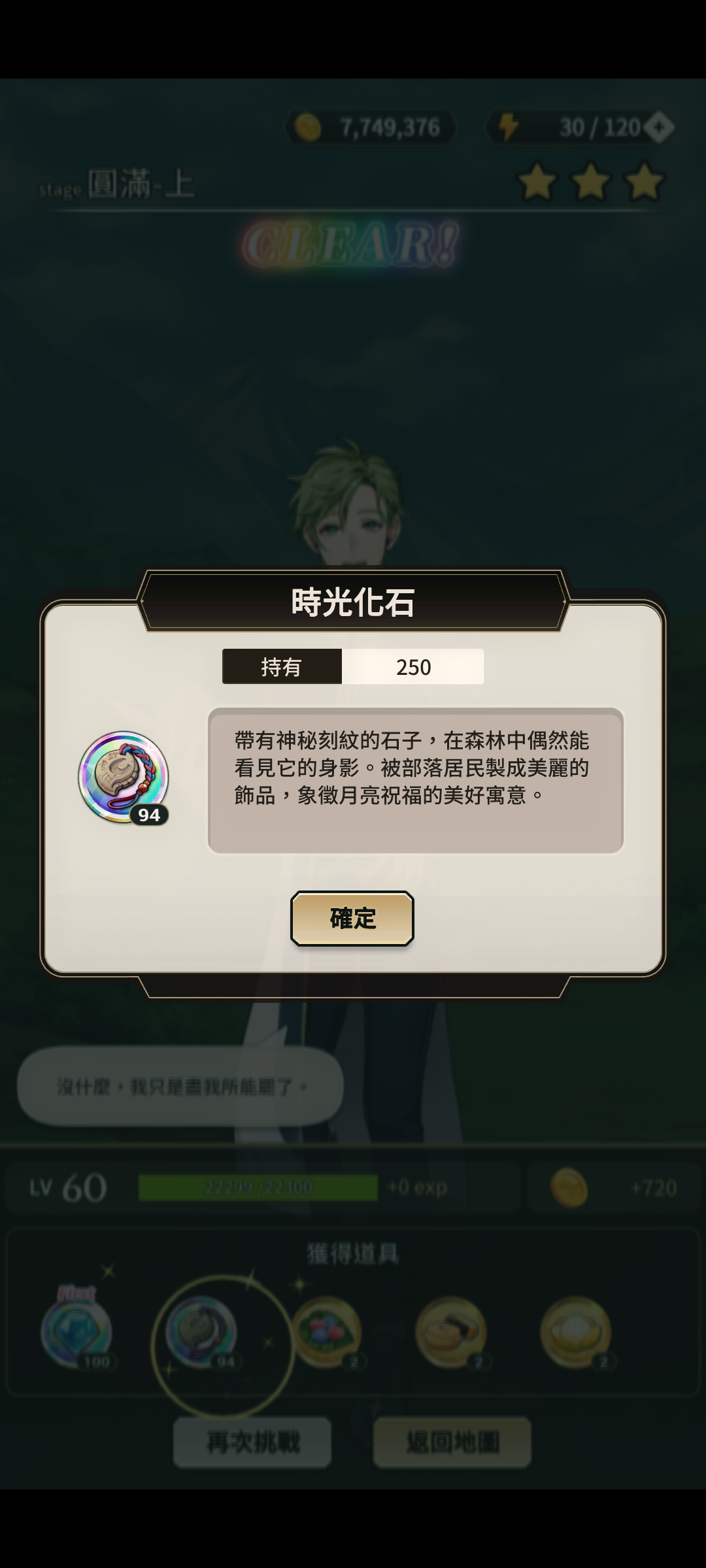706x1568 pixels.
Task: Tap 再次挑戰 to retry stage
Action: tap(252, 1441)
